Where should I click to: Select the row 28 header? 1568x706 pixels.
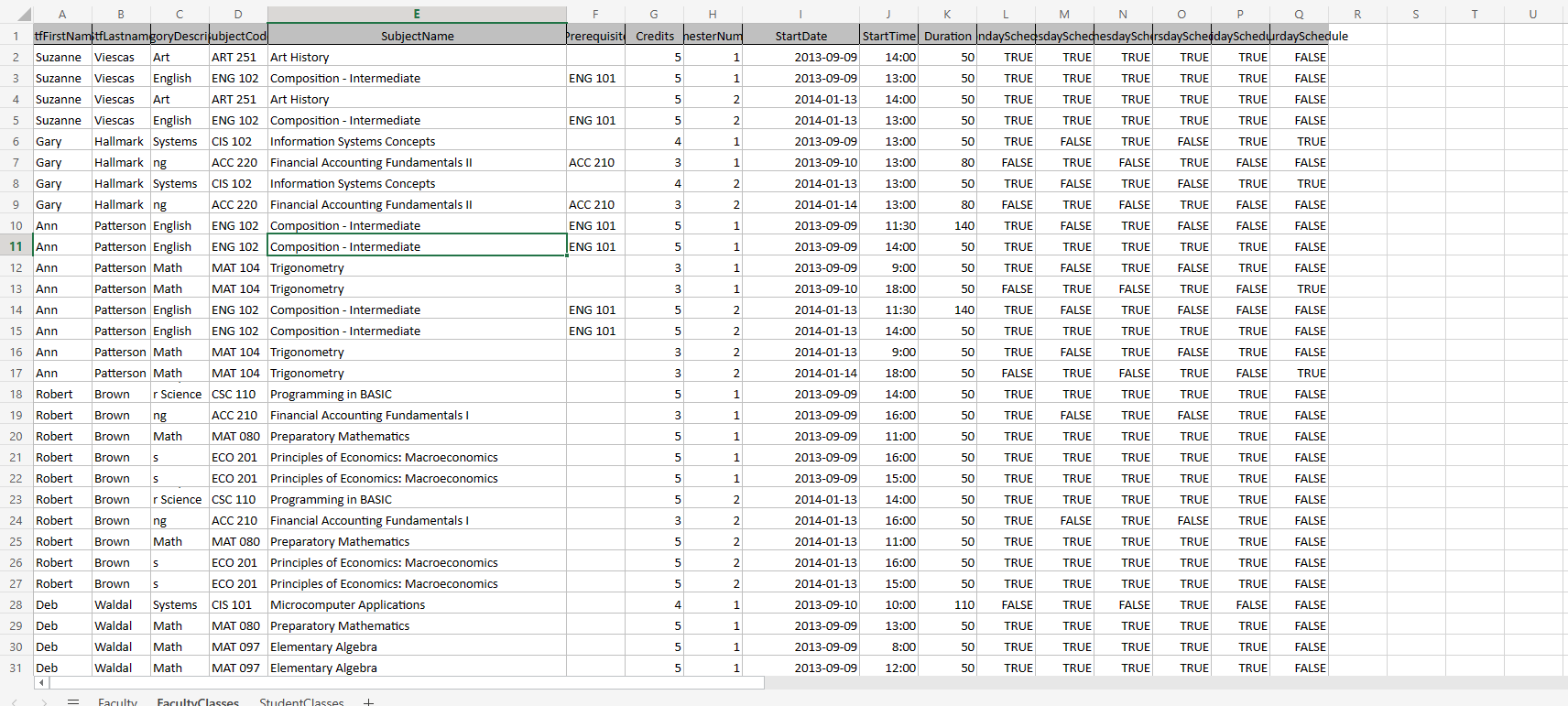pos(16,604)
